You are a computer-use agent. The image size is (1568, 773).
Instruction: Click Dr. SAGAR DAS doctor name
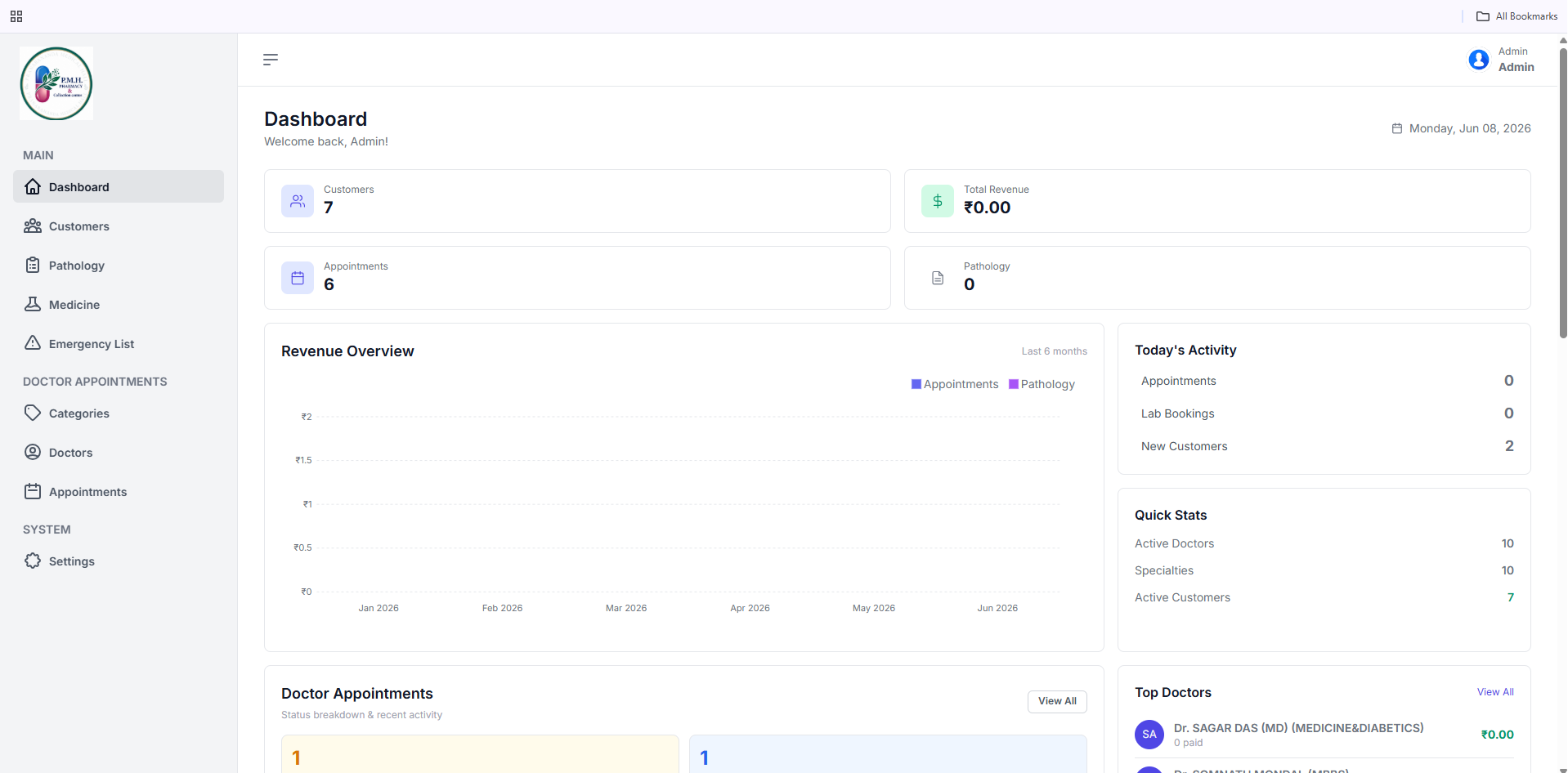[1298, 728]
